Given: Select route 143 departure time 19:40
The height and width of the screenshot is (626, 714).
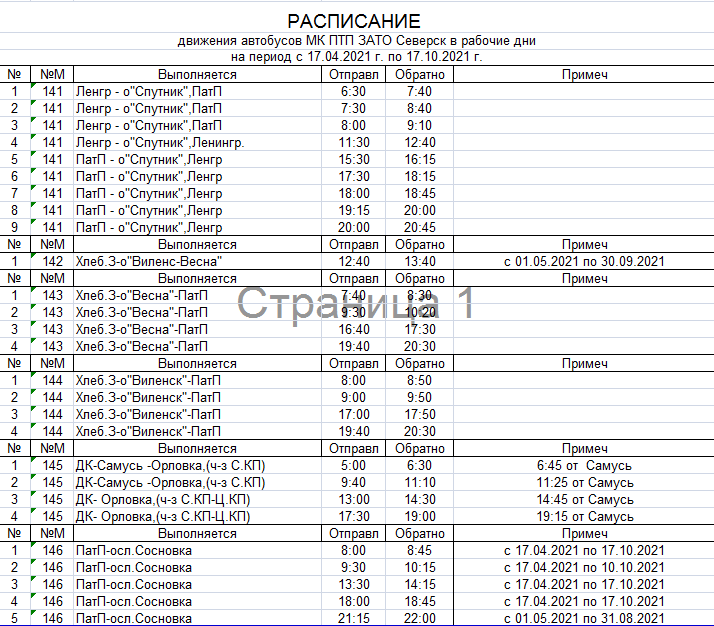Looking at the screenshot, I should (354, 346).
